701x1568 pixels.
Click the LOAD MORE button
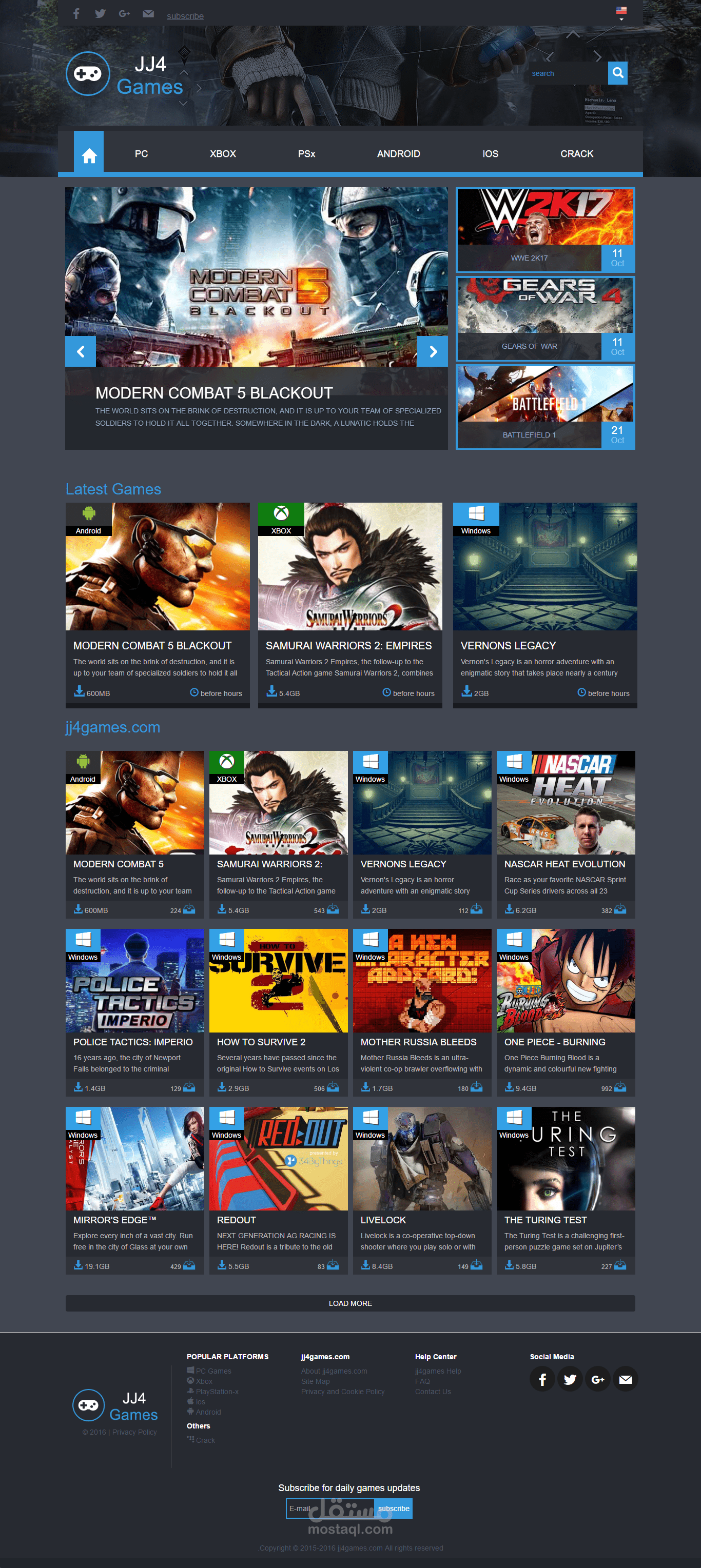[350, 1303]
